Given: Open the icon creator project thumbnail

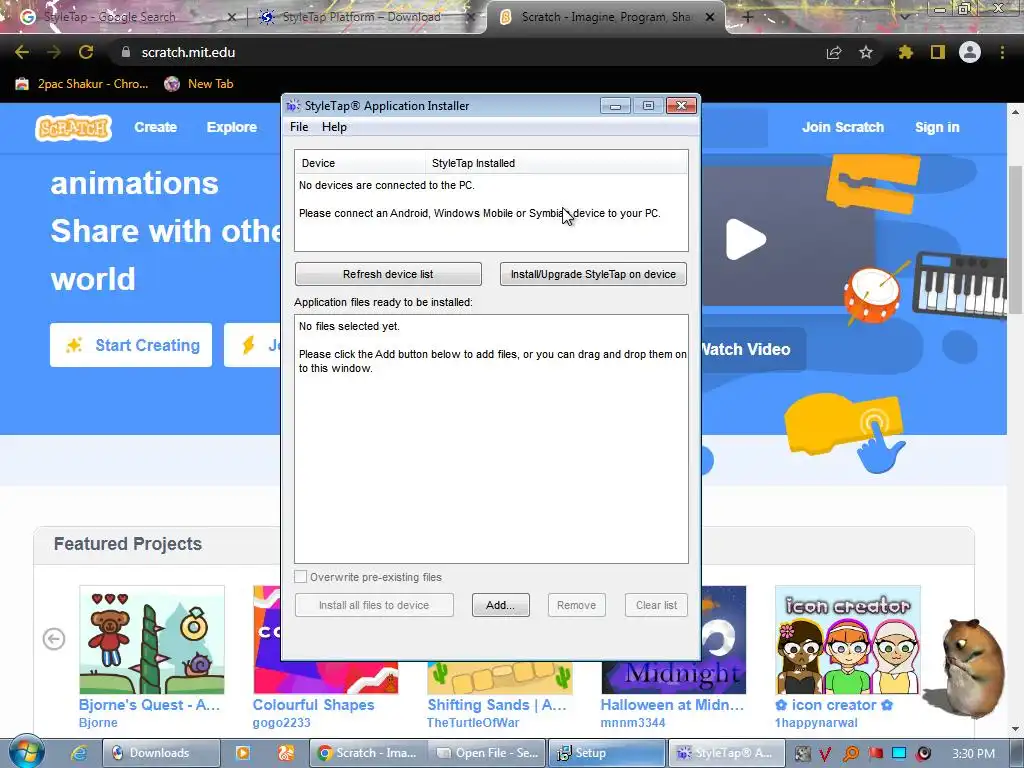Looking at the screenshot, I should [848, 640].
